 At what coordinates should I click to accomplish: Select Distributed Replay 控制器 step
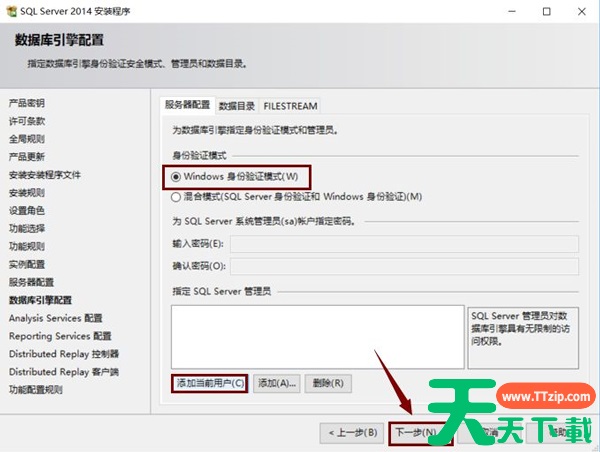click(64, 354)
